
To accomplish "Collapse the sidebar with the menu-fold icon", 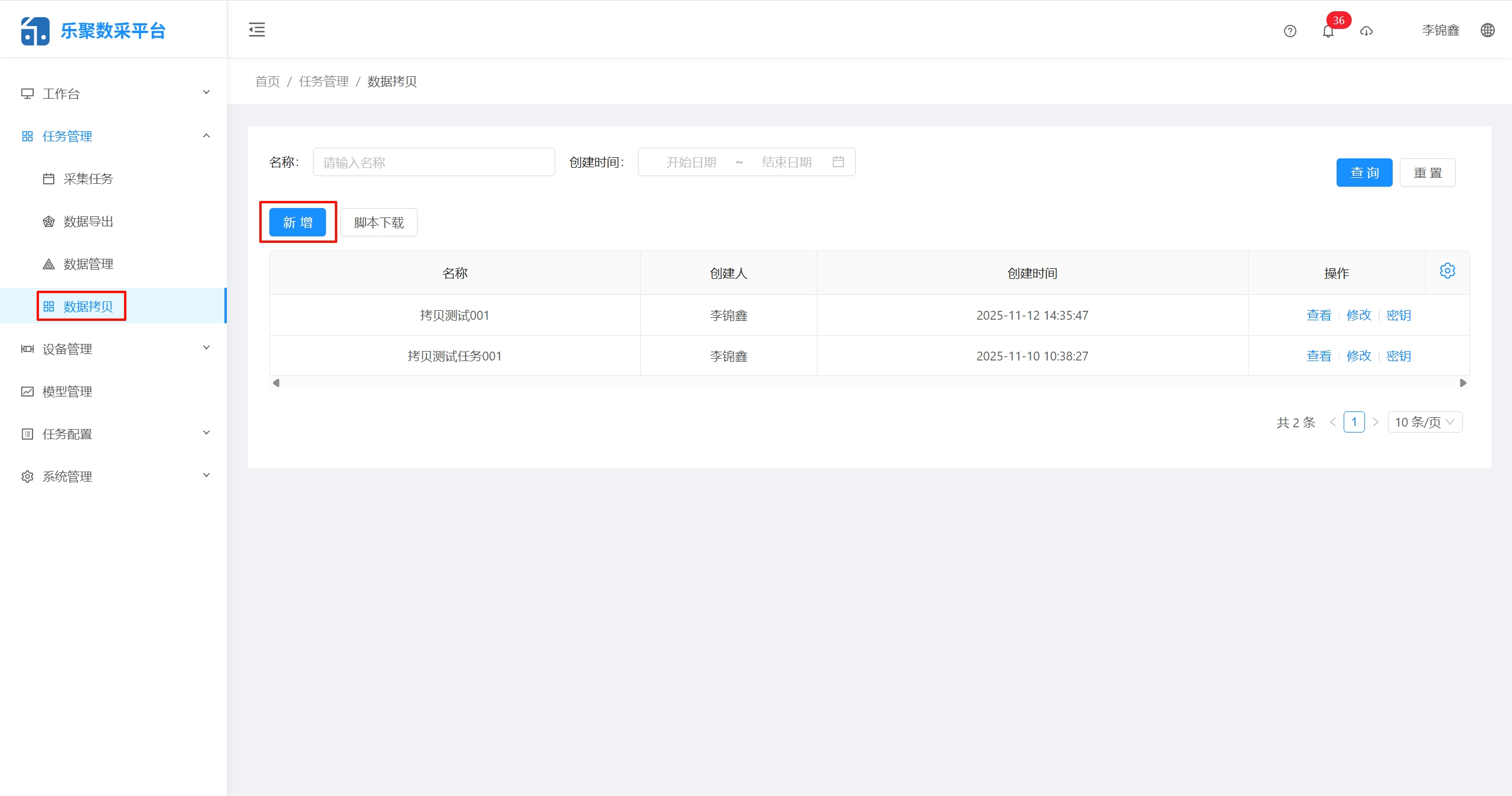I will [256, 30].
